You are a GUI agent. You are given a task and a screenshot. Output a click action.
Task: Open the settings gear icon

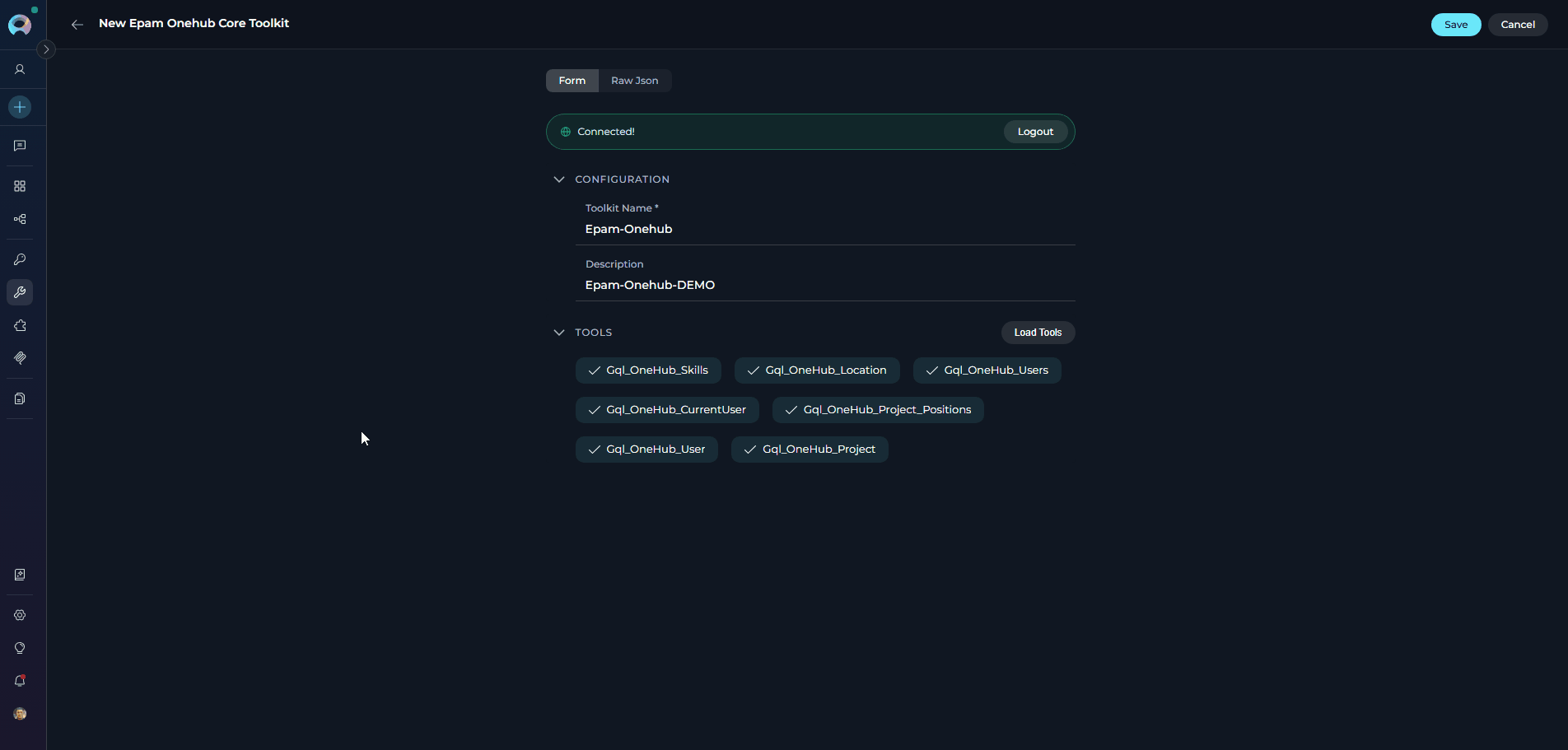20,615
